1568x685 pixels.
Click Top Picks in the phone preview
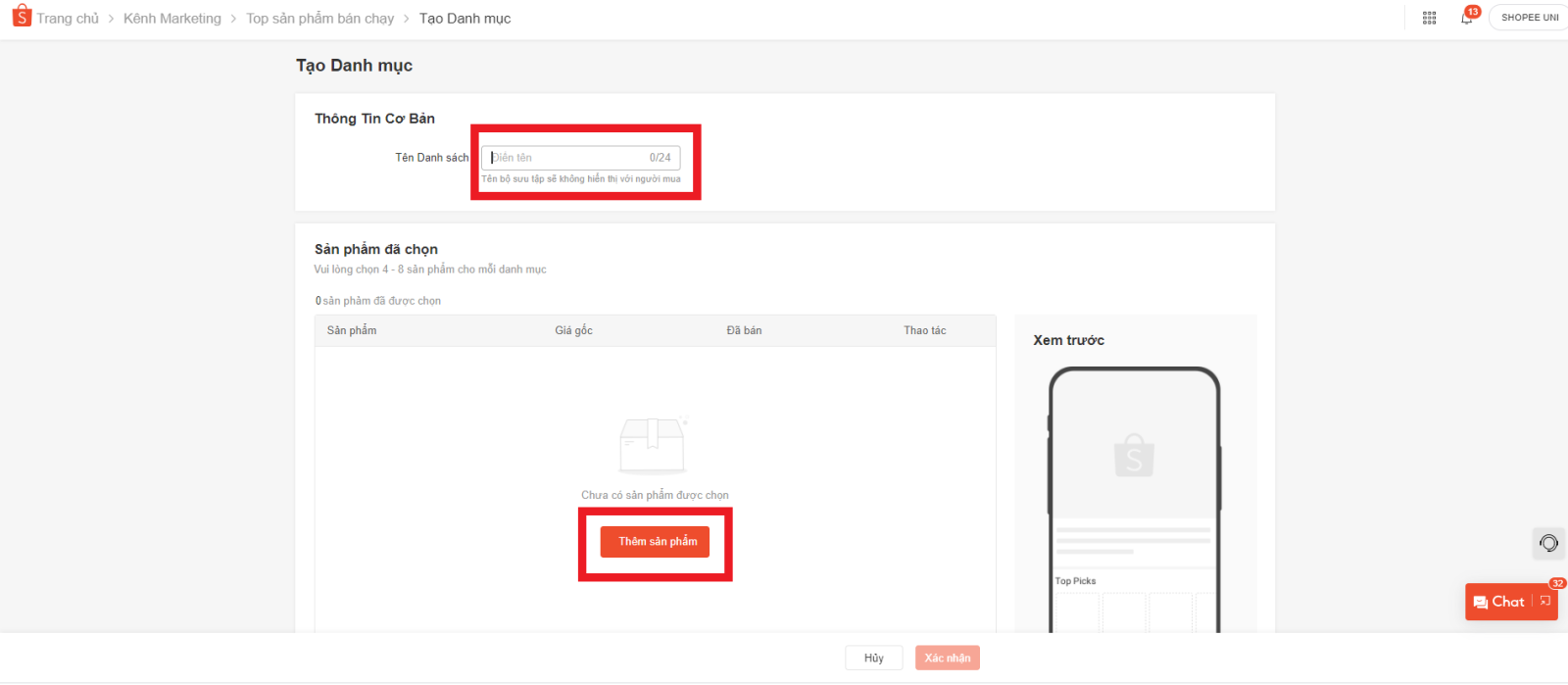point(1075,581)
